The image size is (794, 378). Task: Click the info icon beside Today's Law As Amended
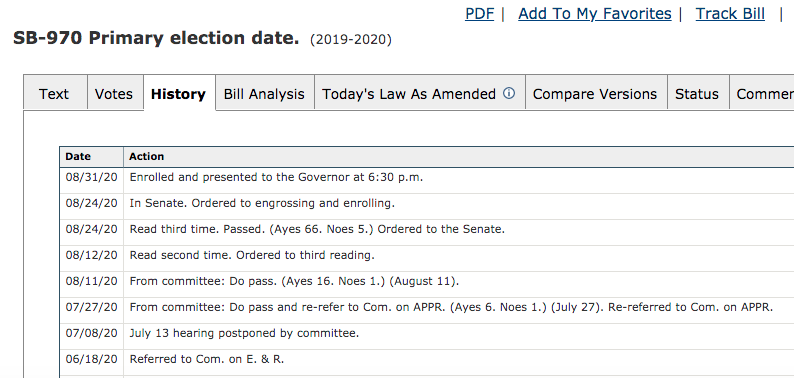click(509, 93)
